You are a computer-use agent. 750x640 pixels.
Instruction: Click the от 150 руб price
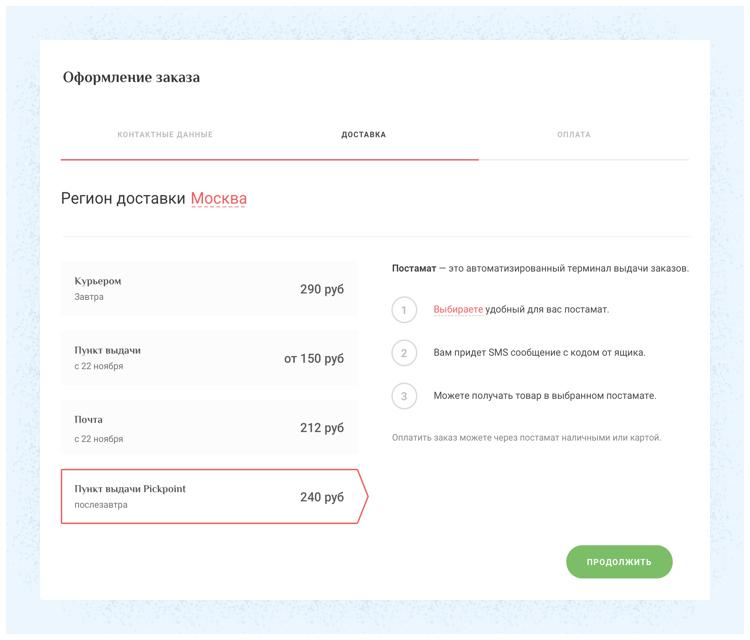(x=314, y=358)
